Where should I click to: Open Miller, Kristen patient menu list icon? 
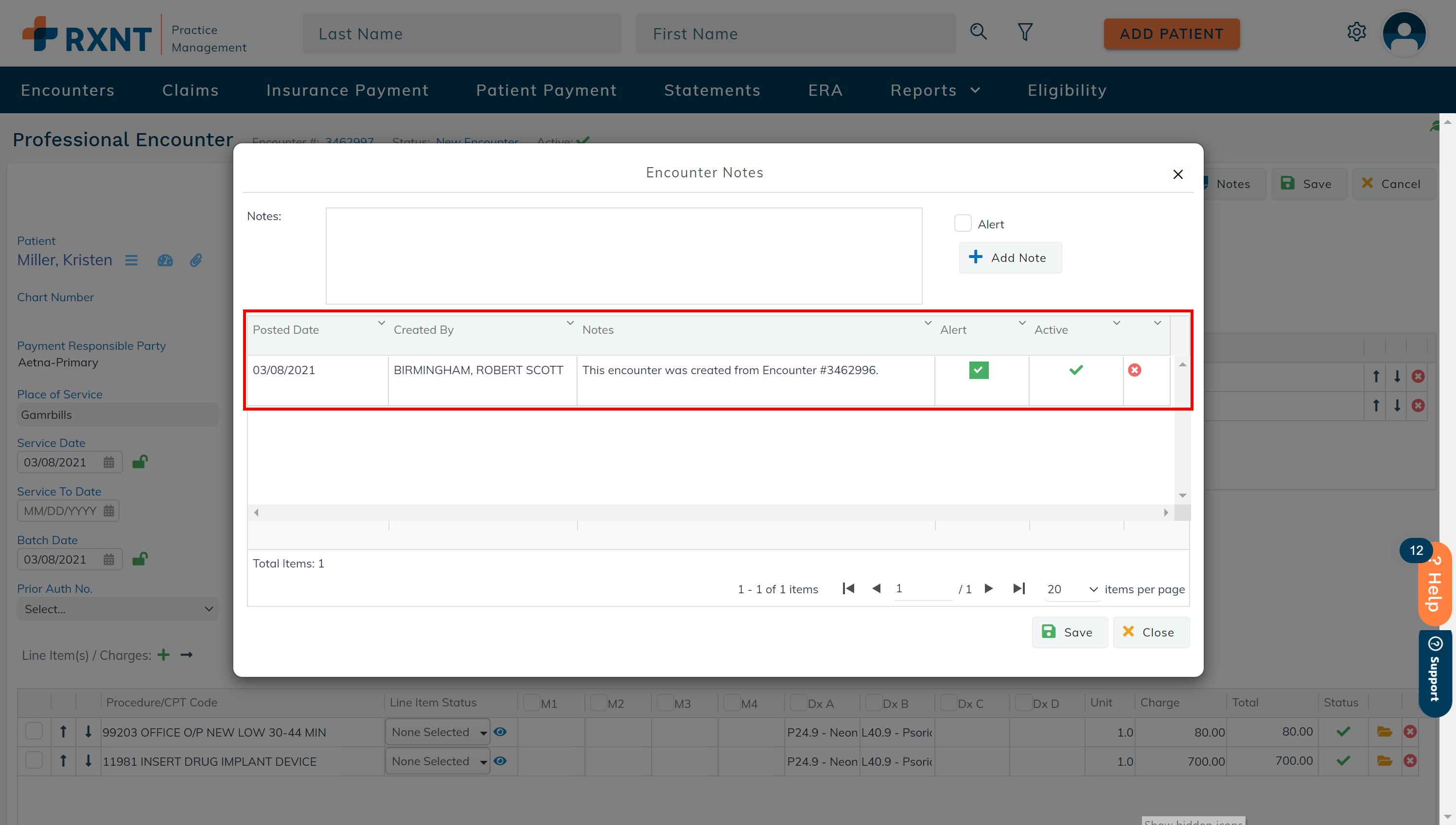pos(131,260)
